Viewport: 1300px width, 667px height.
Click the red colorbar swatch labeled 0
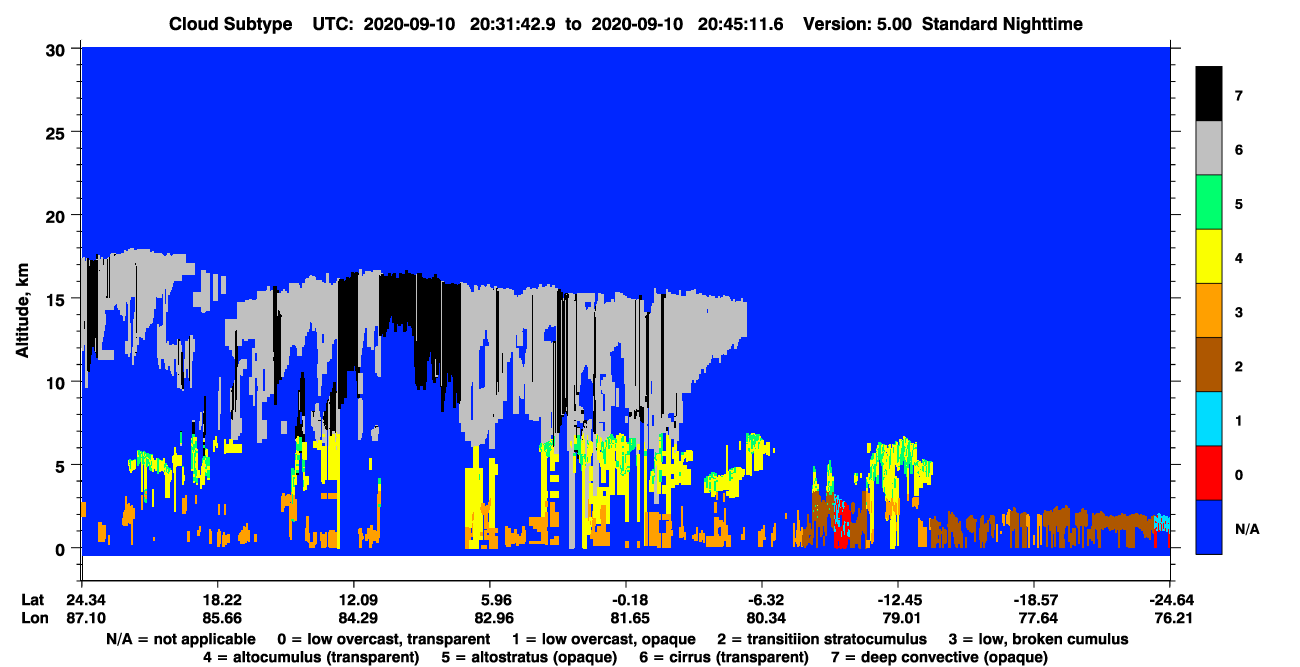[1209, 473]
